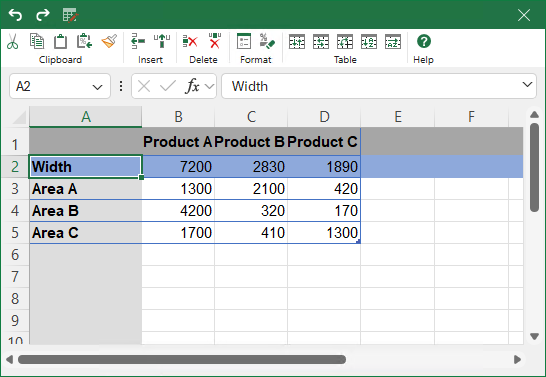Delete the row using the Delete icon
This screenshot has width=546, height=377.
click(190, 41)
